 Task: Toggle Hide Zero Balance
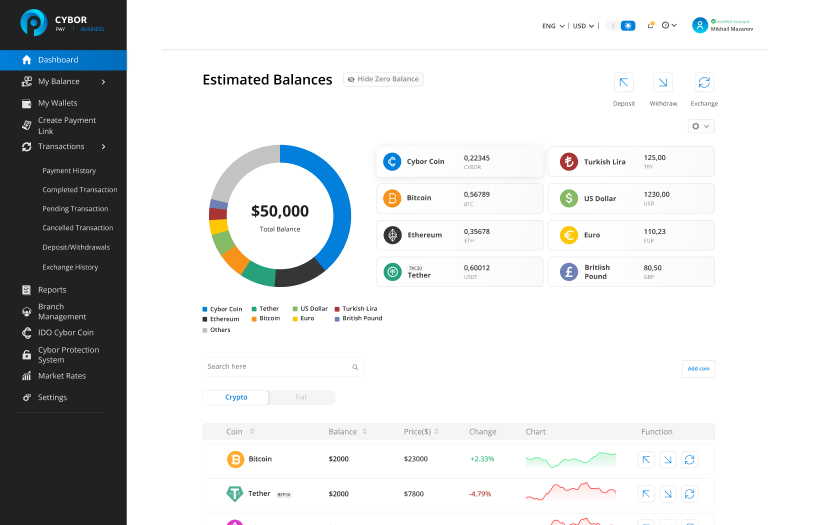pos(383,79)
